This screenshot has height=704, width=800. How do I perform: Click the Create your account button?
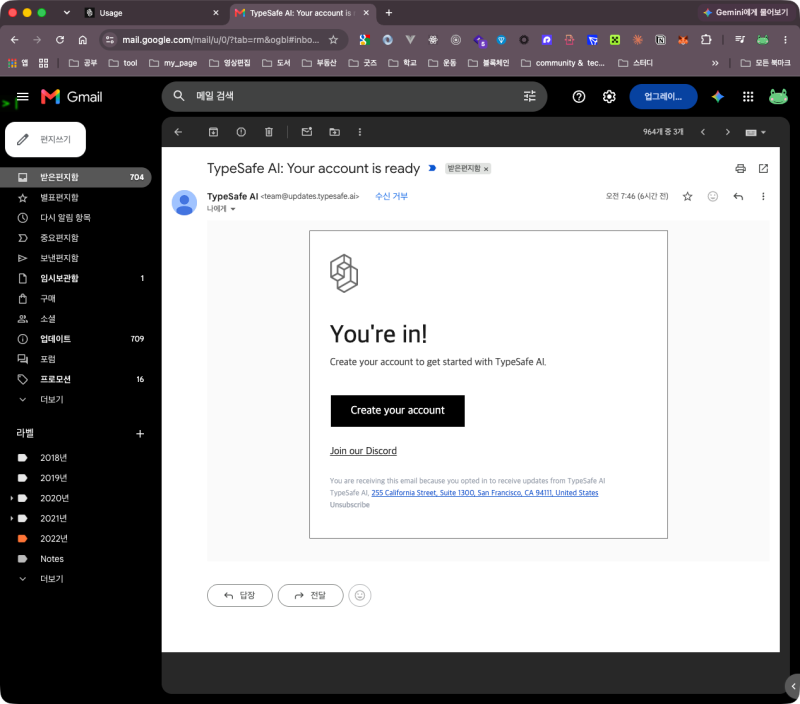pyautogui.click(x=397, y=411)
